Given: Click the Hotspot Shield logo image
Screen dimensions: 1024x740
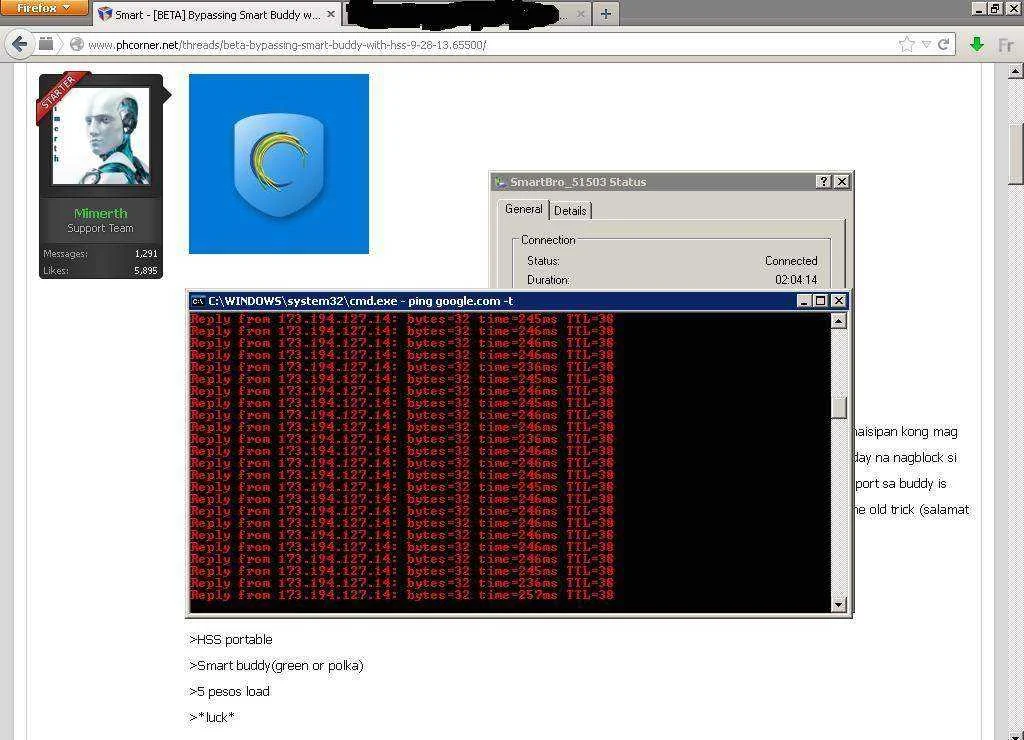Looking at the screenshot, I should [279, 163].
